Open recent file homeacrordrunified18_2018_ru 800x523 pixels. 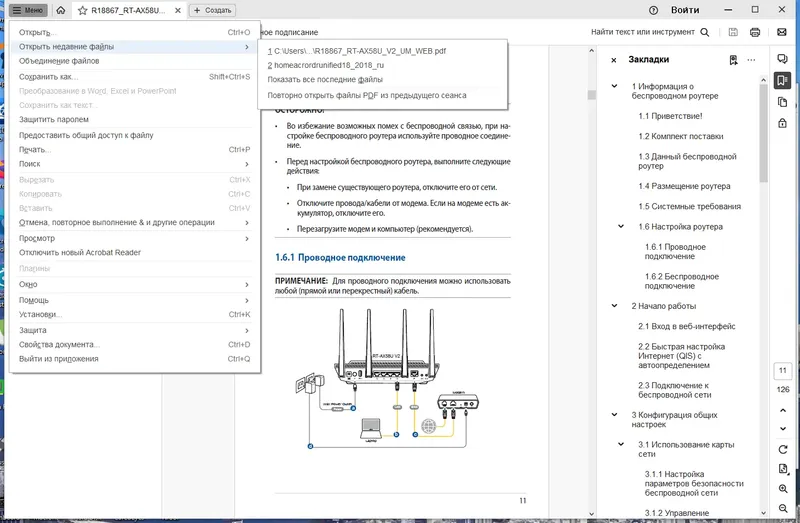(383, 65)
